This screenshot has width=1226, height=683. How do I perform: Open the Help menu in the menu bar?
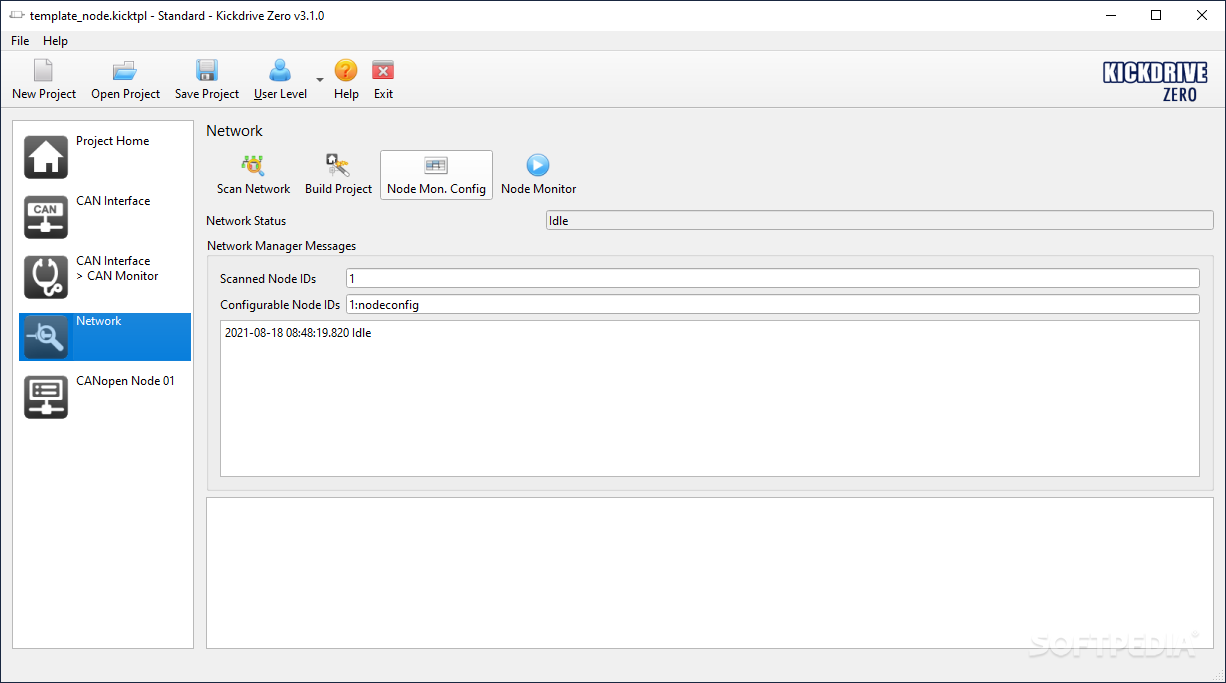(x=56, y=41)
